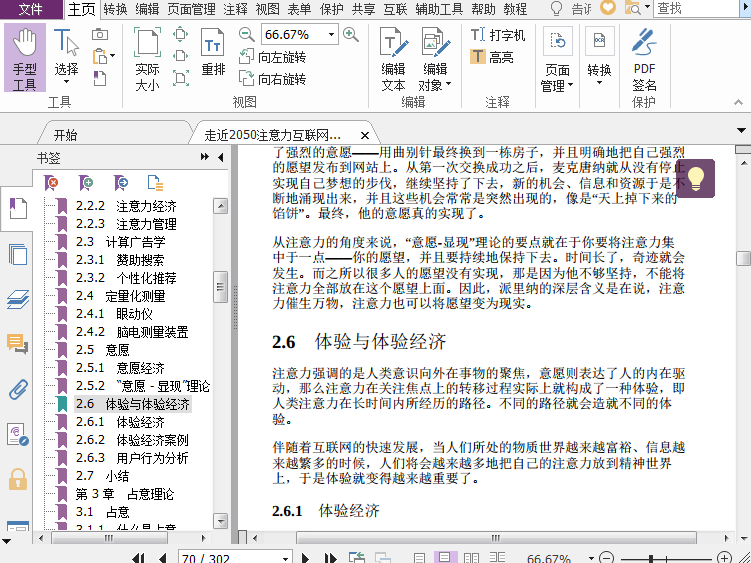Click the orange heart icon in title area
The image size is (751, 563).
click(608, 8)
